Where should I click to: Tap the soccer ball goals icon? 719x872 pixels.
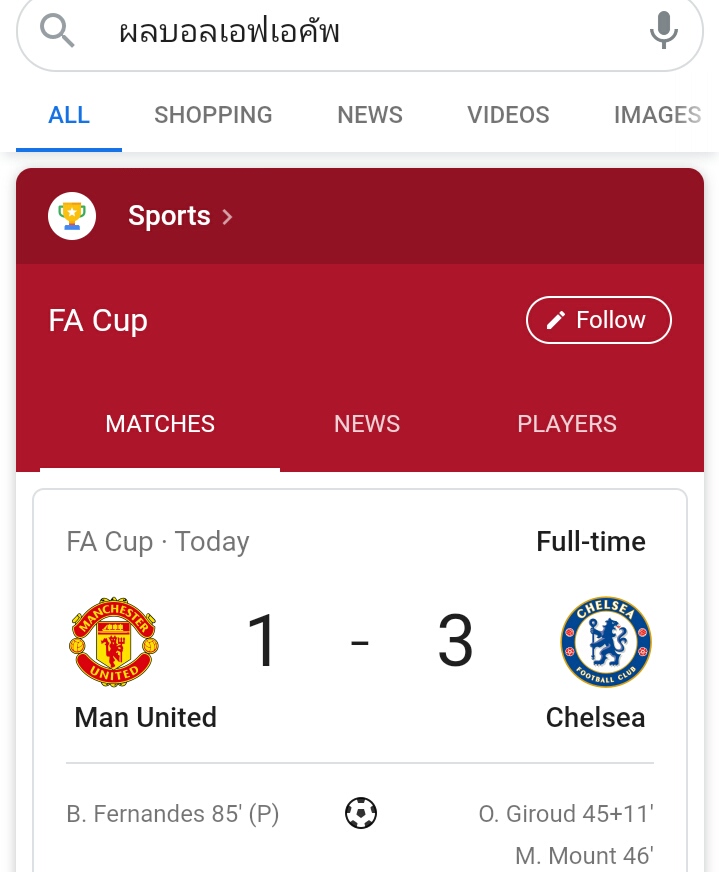361,813
